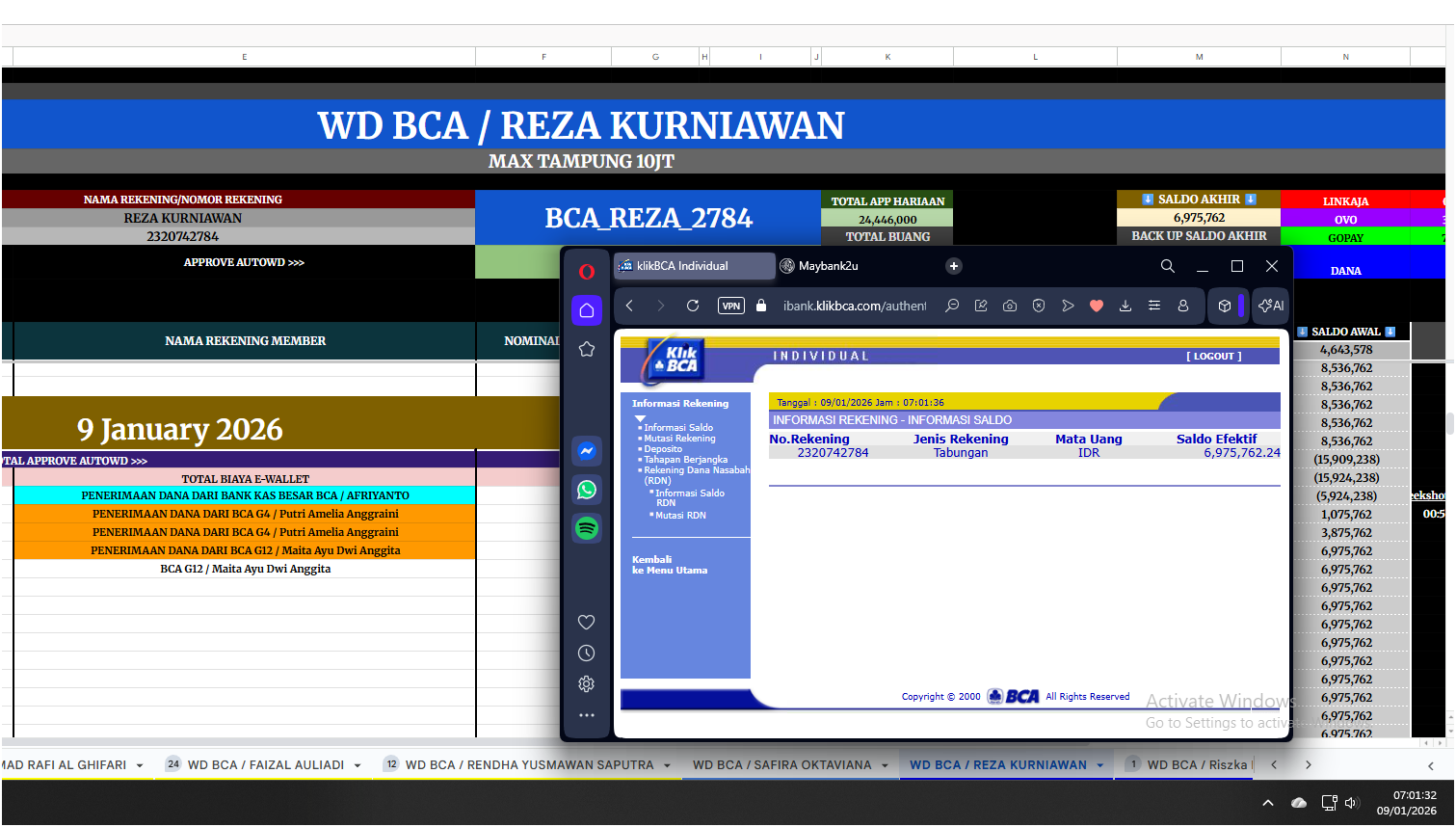
Task: Select spreadsheet column M header
Action: tap(1200, 57)
